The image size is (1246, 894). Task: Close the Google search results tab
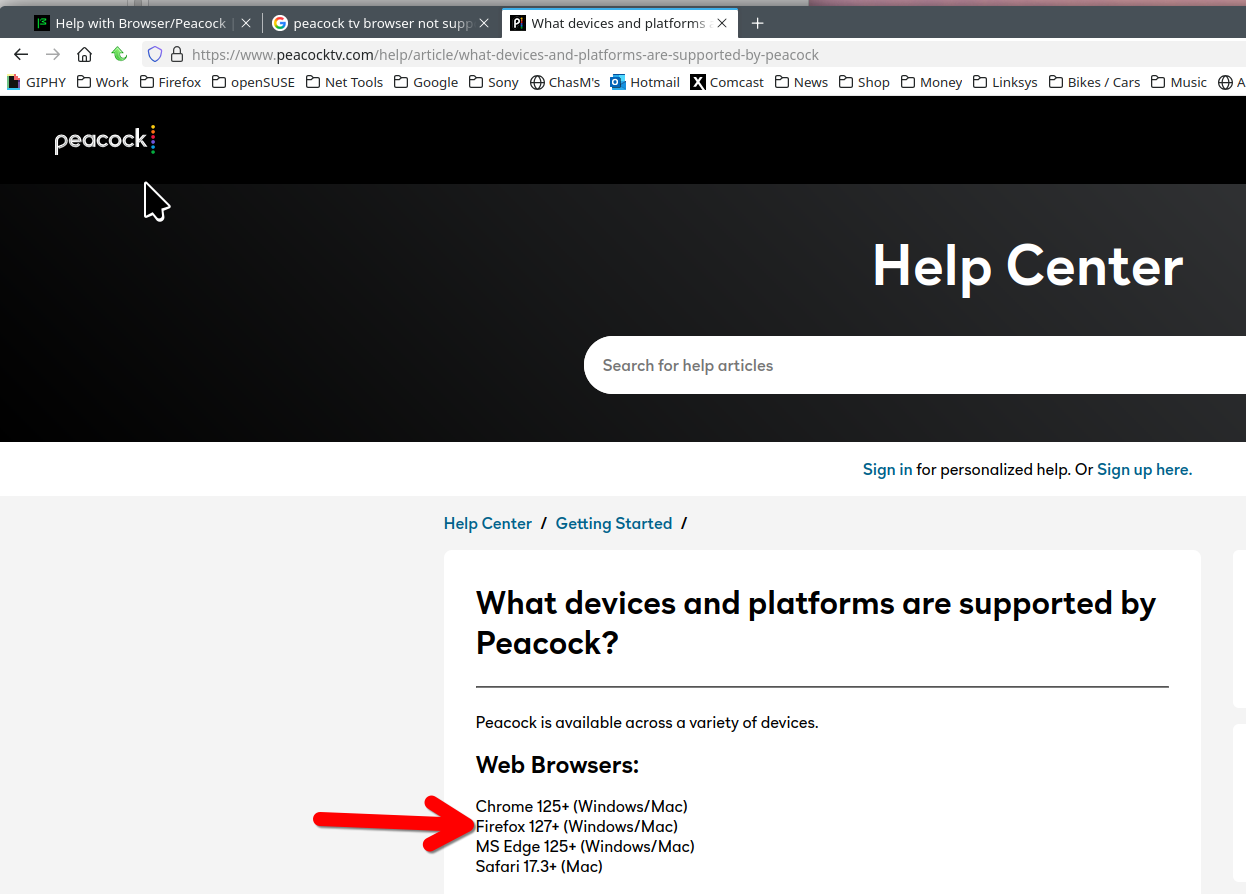point(484,23)
